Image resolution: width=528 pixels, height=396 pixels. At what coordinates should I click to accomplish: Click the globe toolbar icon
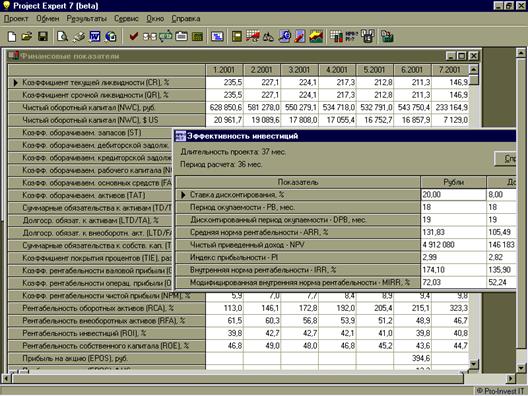[110, 36]
